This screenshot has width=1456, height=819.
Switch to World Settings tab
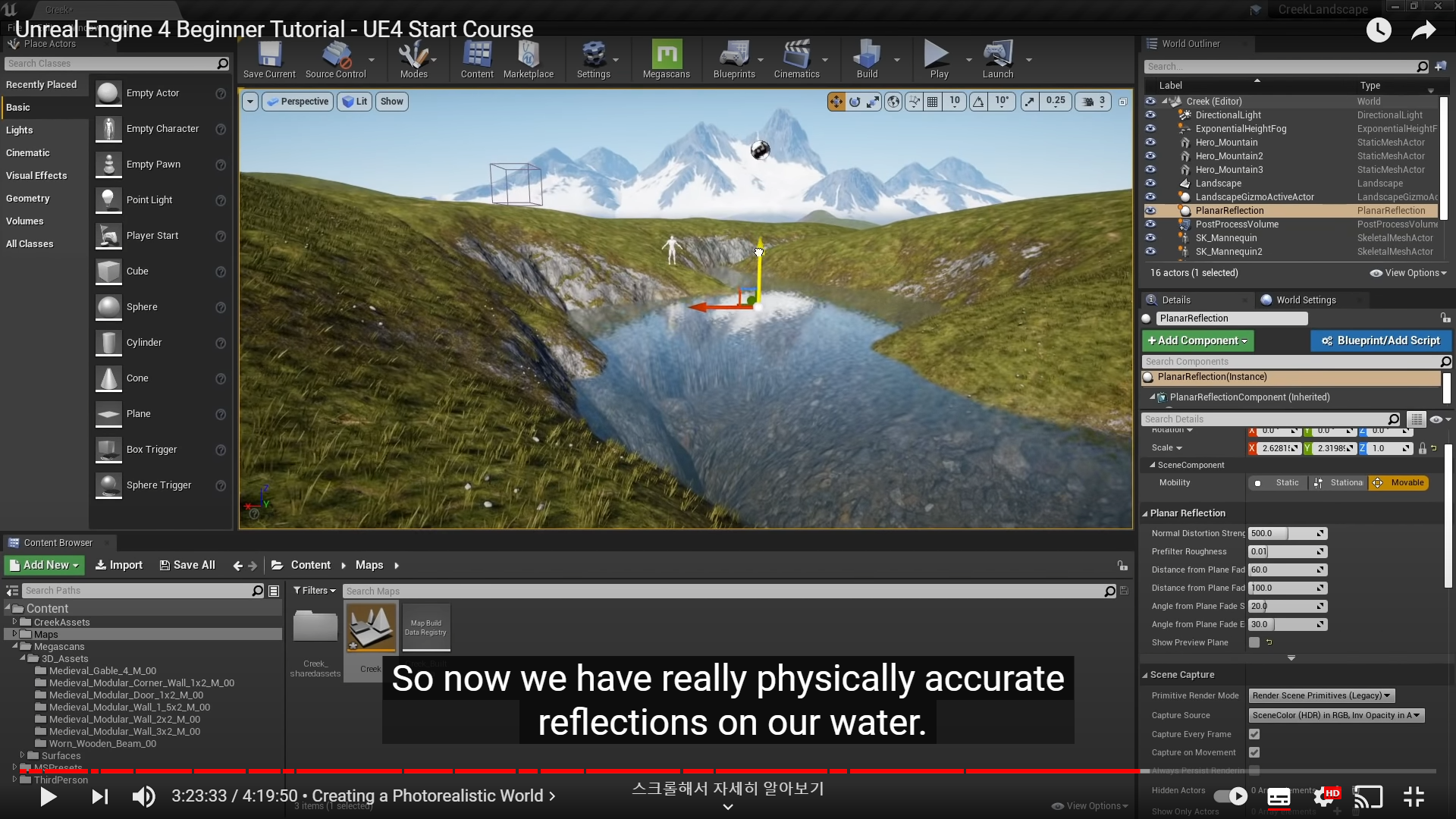[1305, 300]
